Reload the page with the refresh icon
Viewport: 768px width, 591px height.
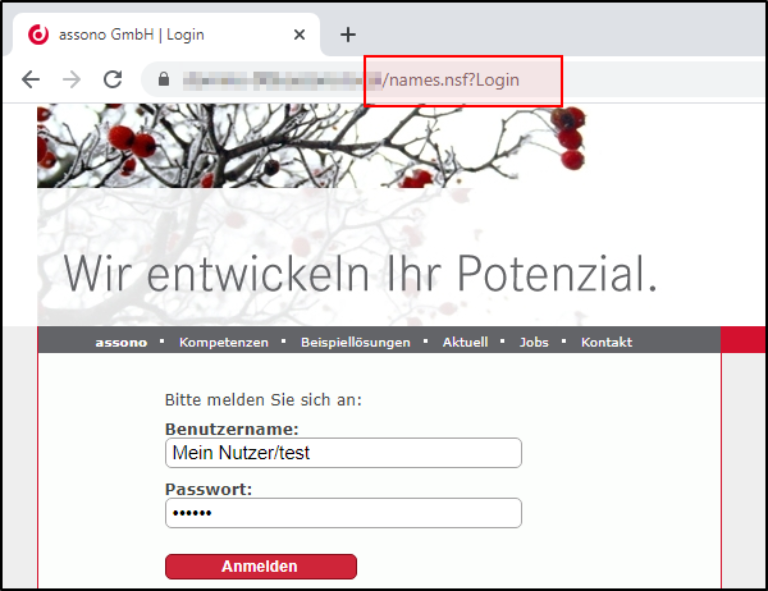[113, 79]
